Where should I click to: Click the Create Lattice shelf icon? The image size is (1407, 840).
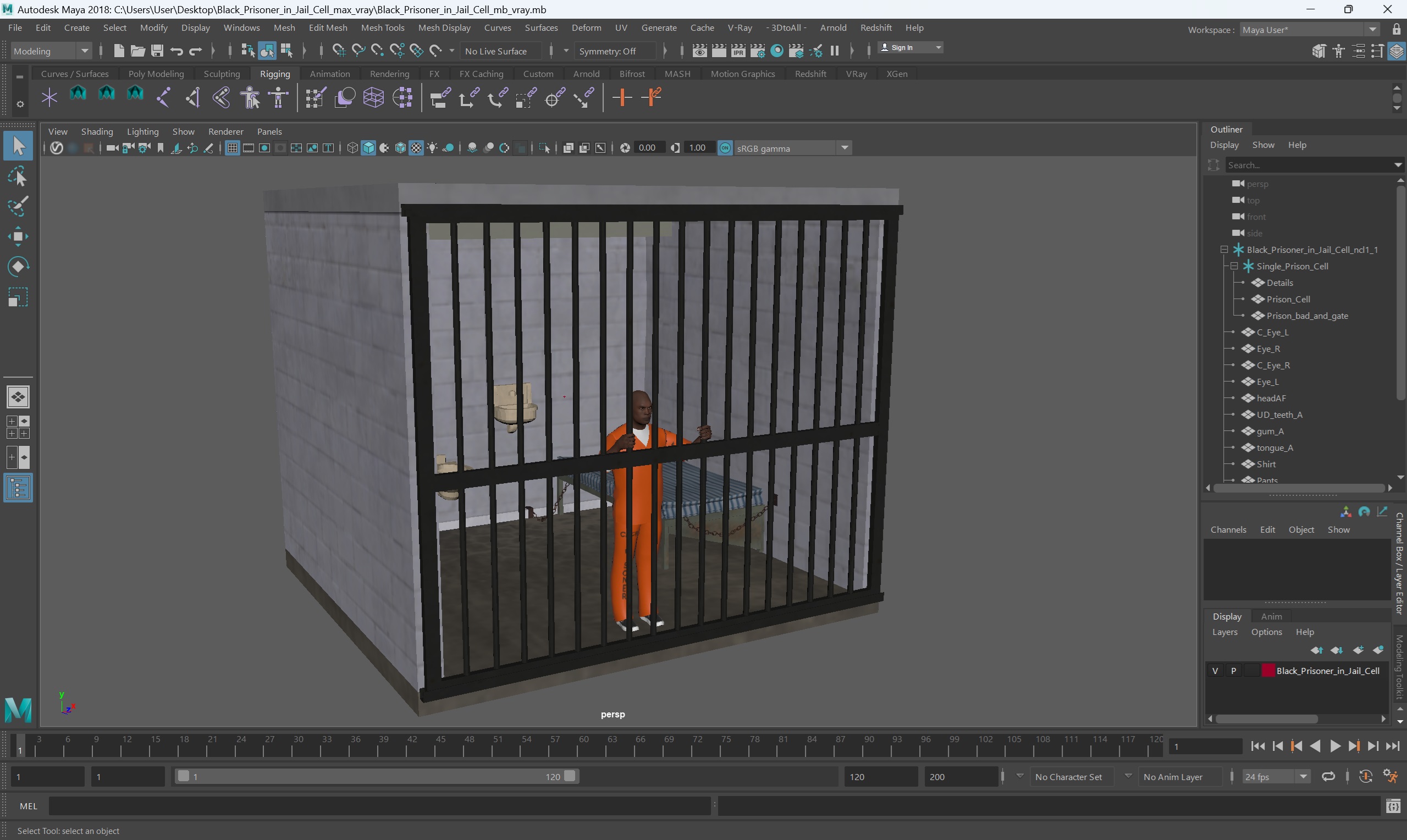pyautogui.click(x=373, y=98)
